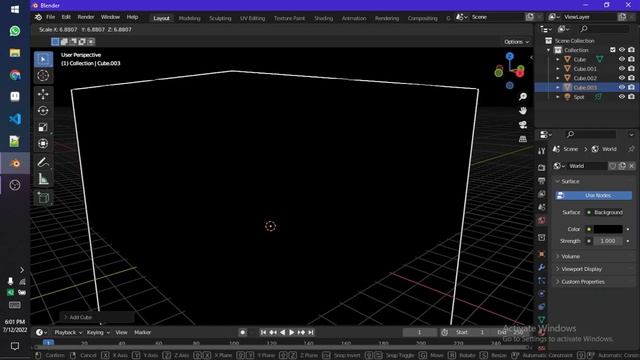
Task: Open Chrome from the Windows taskbar
Action: (15, 75)
